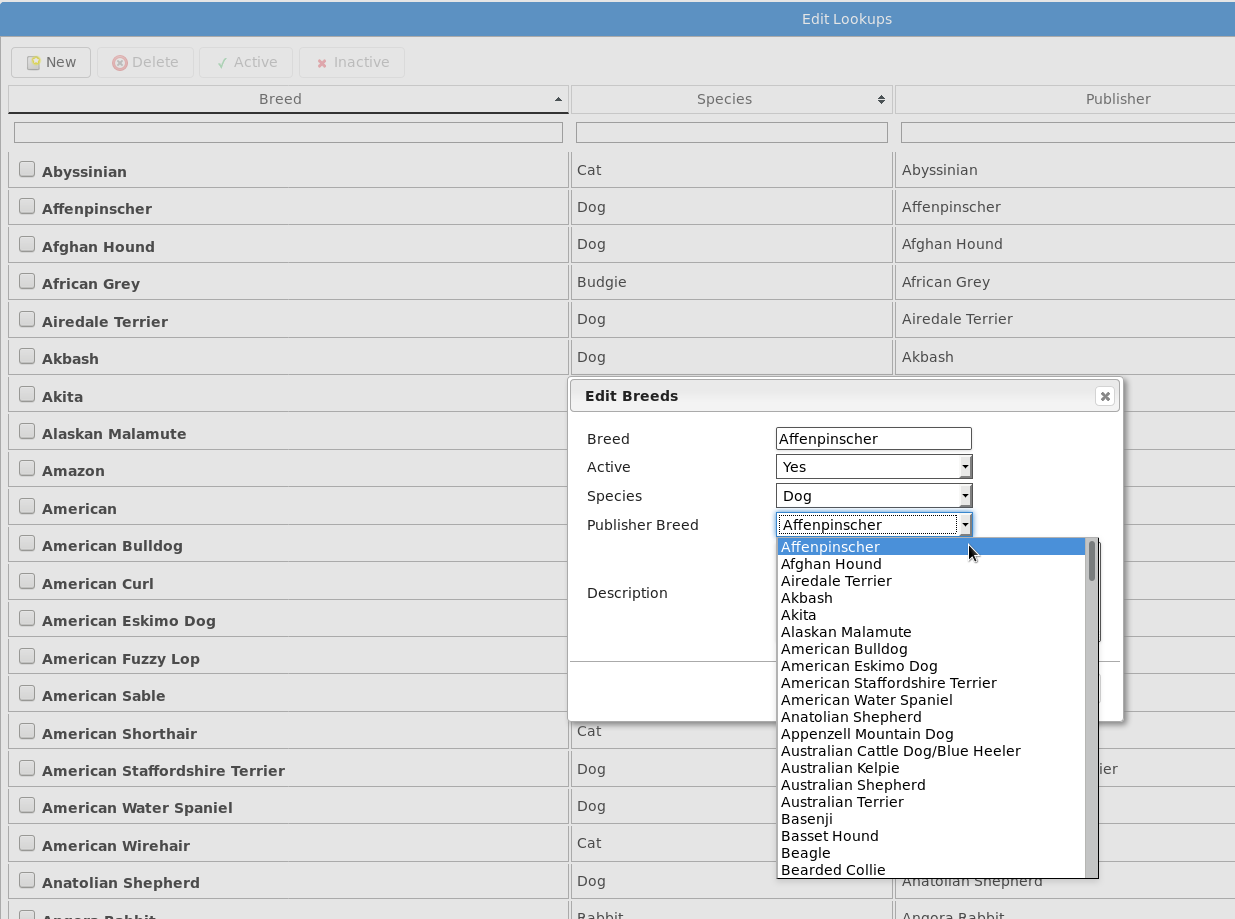Screen dimensions: 1235x919
Task: Check the checkbox beside American Bulldog
Action: pos(26,541)
